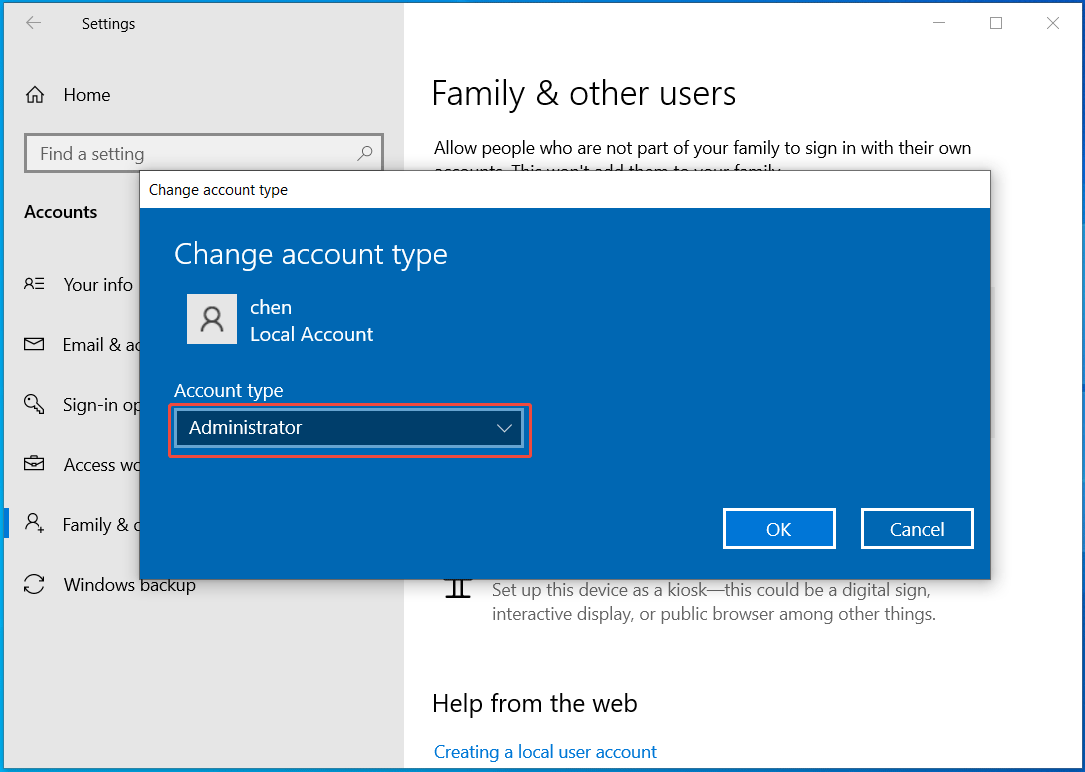Click the search magnifier in Find a setting

[x=364, y=153]
